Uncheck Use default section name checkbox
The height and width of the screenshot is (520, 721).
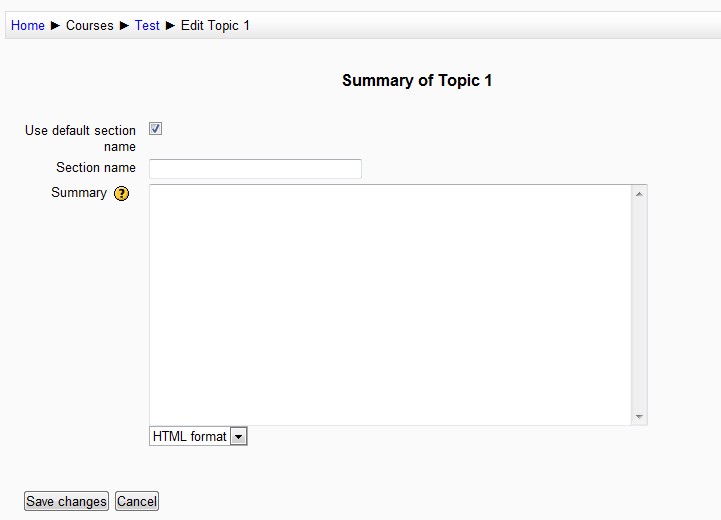pos(155,129)
